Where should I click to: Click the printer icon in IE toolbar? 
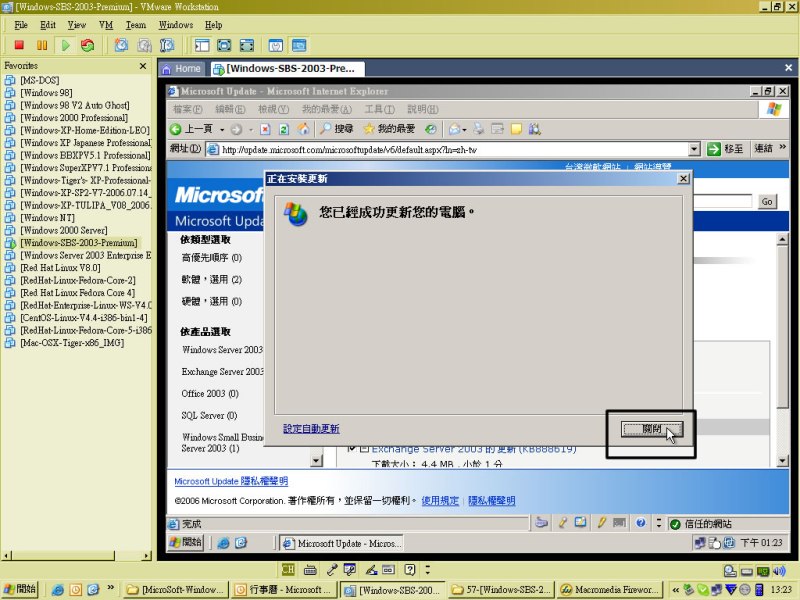[479, 129]
